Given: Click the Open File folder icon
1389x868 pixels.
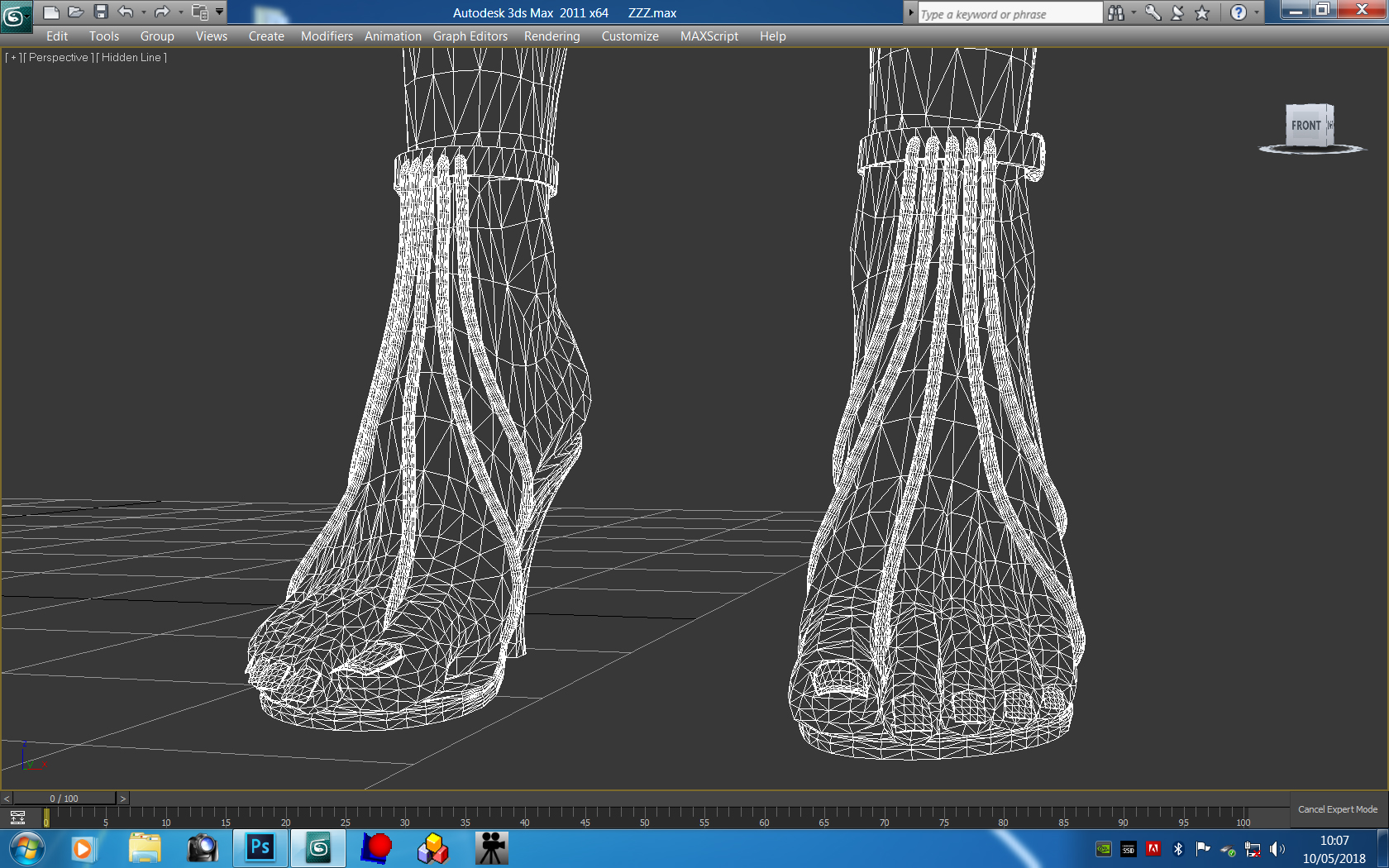Looking at the screenshot, I should coord(75,12).
